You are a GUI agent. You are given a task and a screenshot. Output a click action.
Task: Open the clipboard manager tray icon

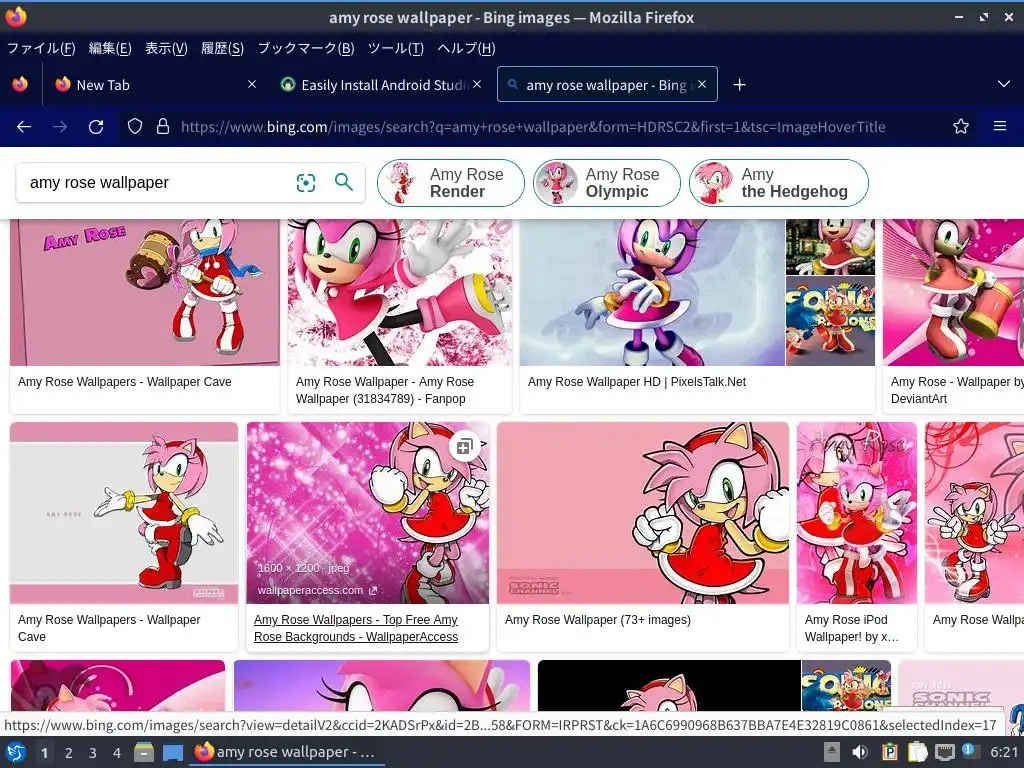(x=889, y=752)
